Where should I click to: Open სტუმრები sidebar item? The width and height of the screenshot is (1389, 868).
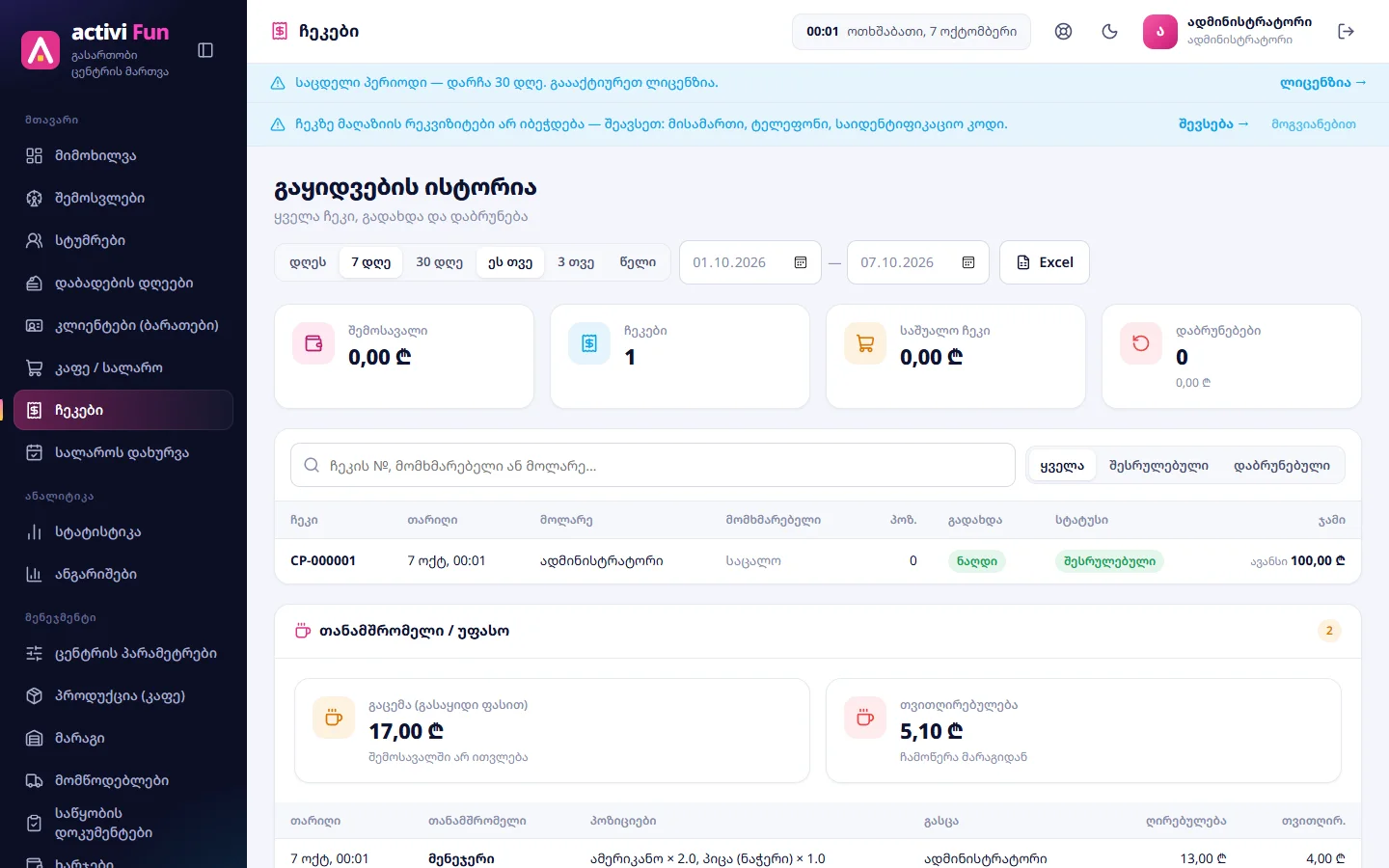point(123,240)
